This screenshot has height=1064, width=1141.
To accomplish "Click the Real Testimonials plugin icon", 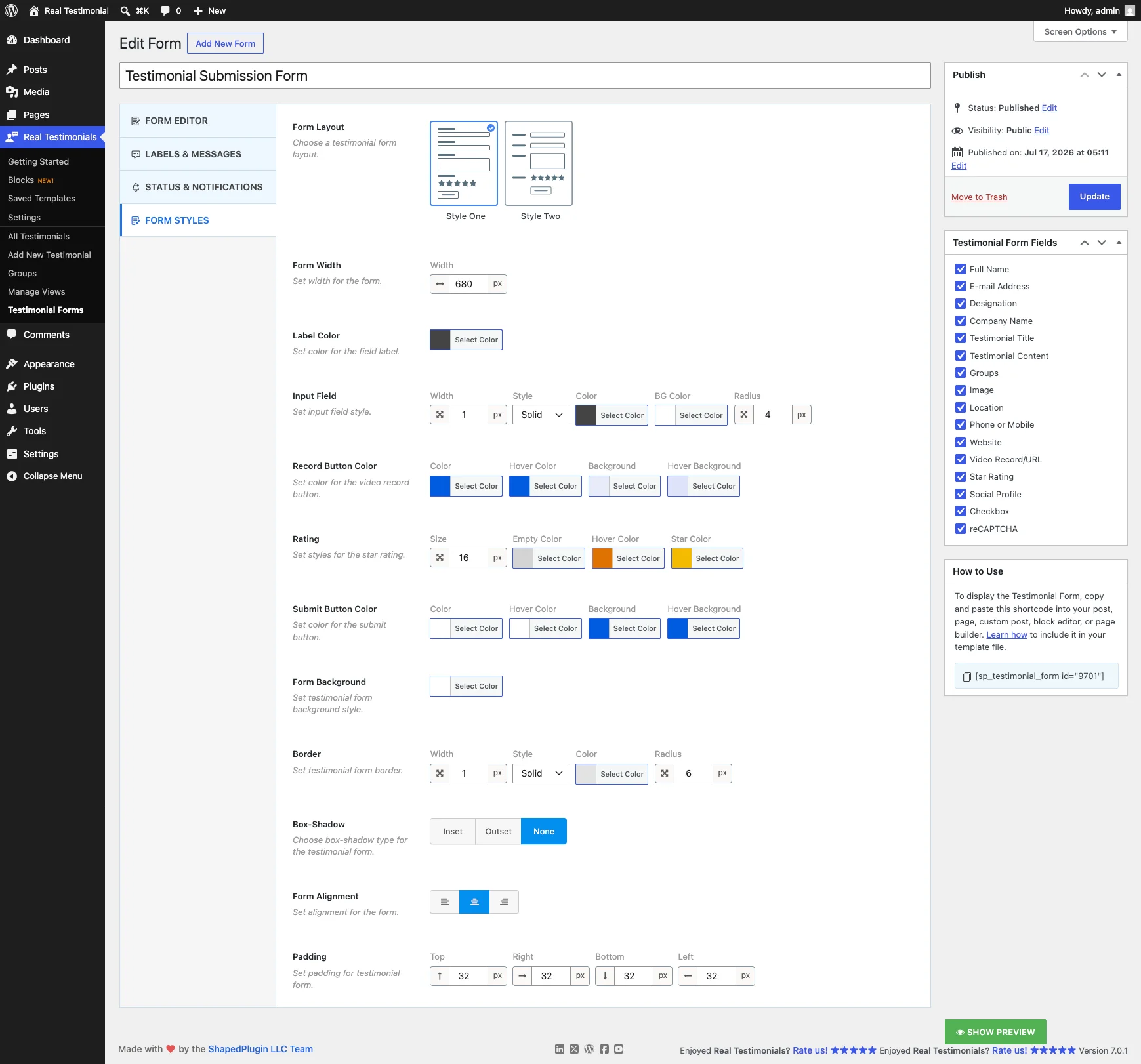I will pos(12,137).
